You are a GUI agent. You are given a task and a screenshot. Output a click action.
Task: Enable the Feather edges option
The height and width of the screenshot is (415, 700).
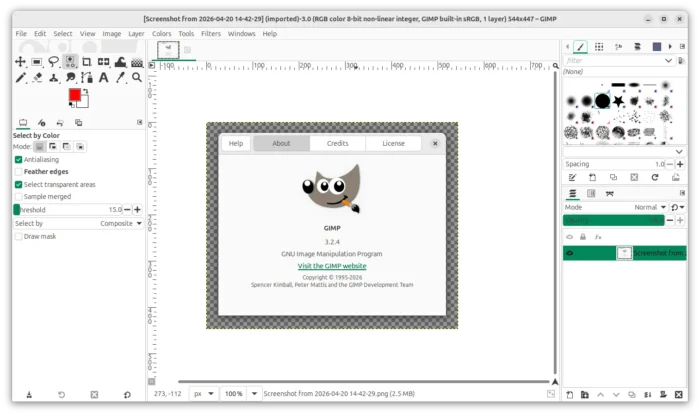pyautogui.click(x=18, y=172)
